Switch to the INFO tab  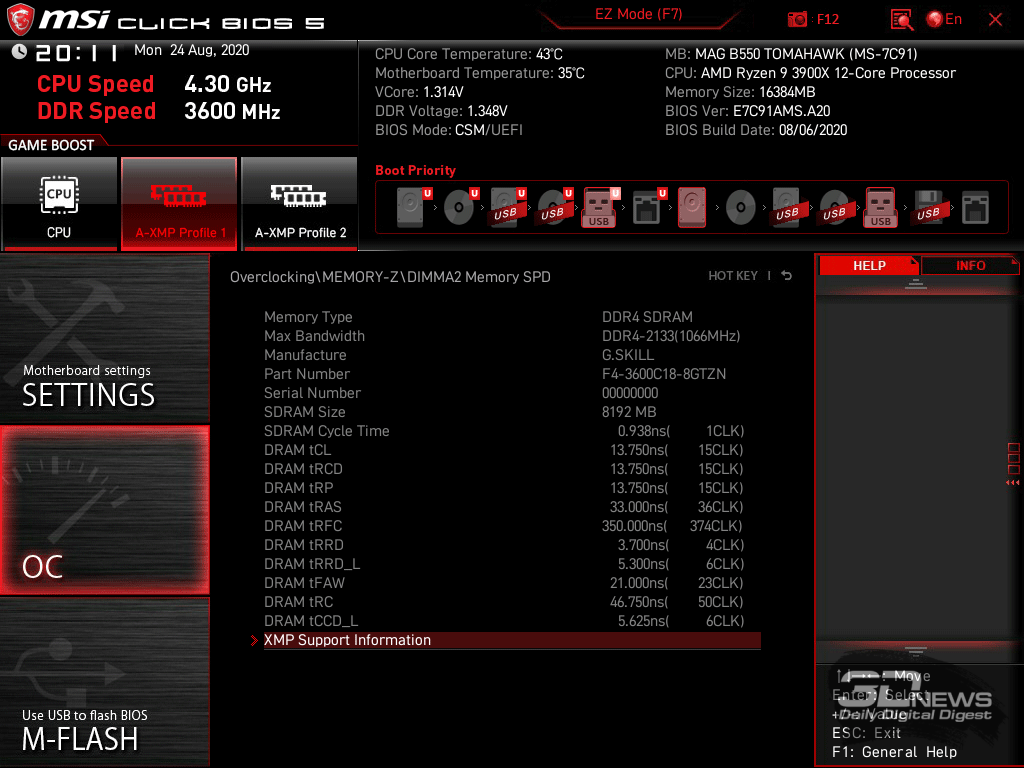coord(970,266)
